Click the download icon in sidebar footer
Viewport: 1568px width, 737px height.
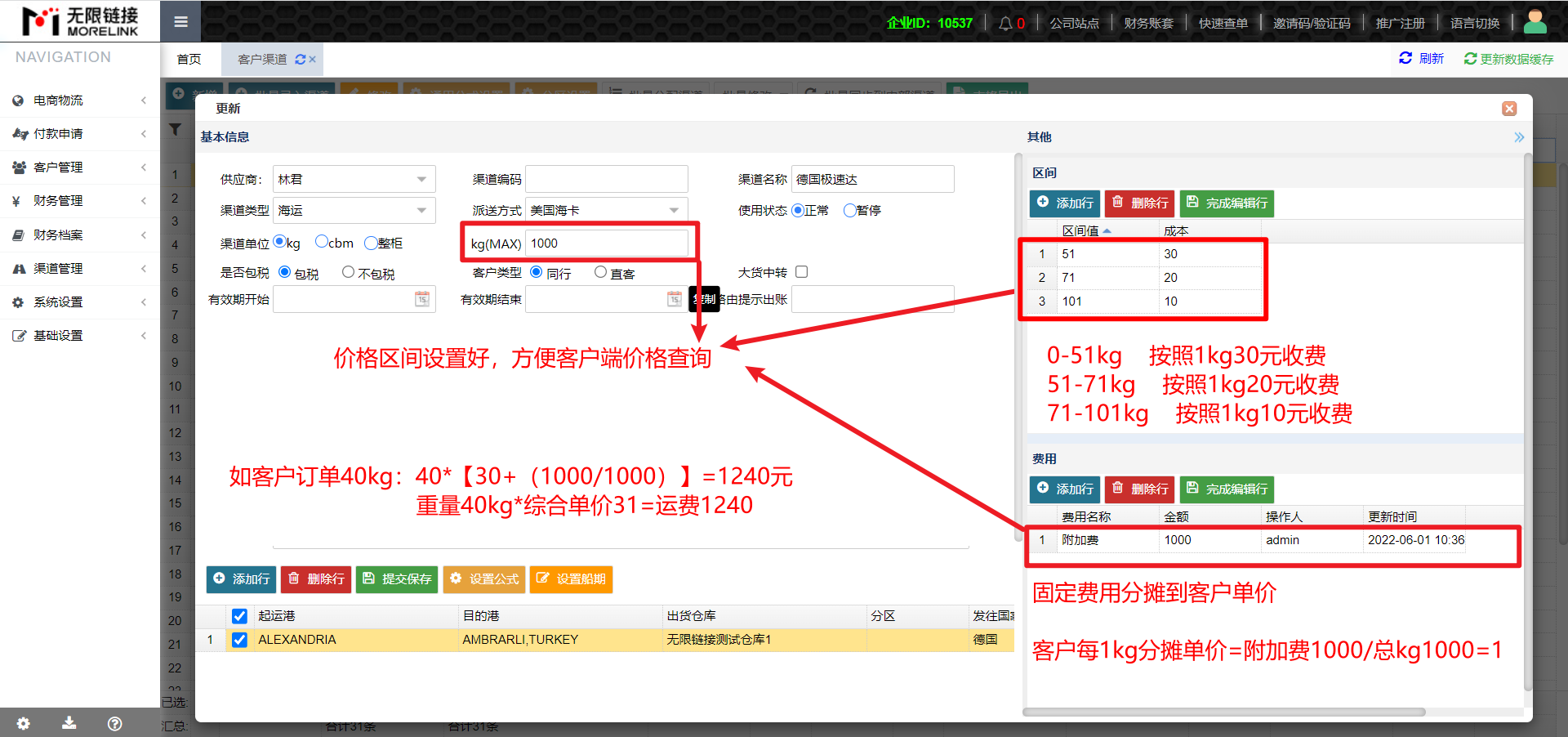click(x=69, y=723)
